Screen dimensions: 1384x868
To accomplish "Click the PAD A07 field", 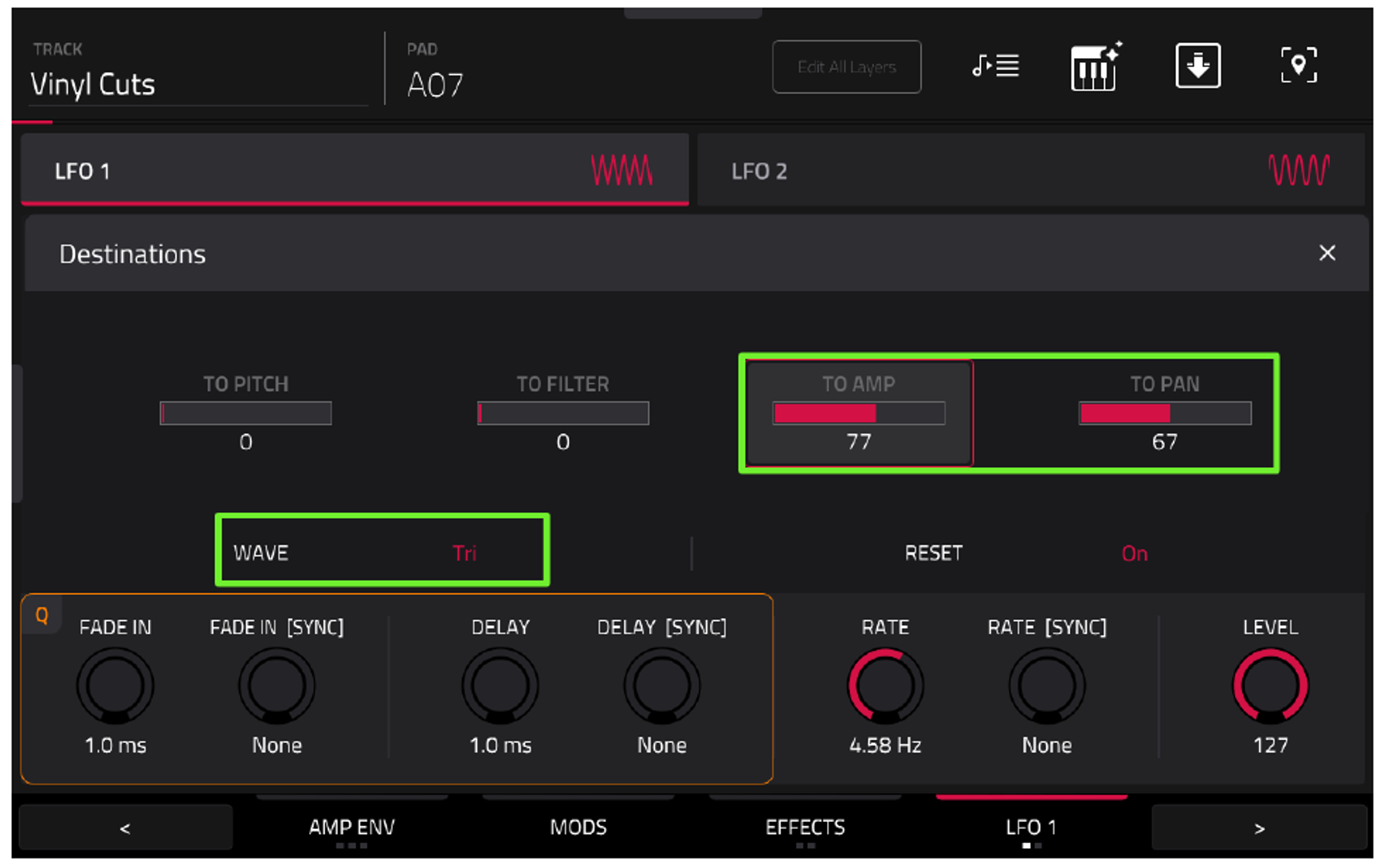I will coord(435,84).
